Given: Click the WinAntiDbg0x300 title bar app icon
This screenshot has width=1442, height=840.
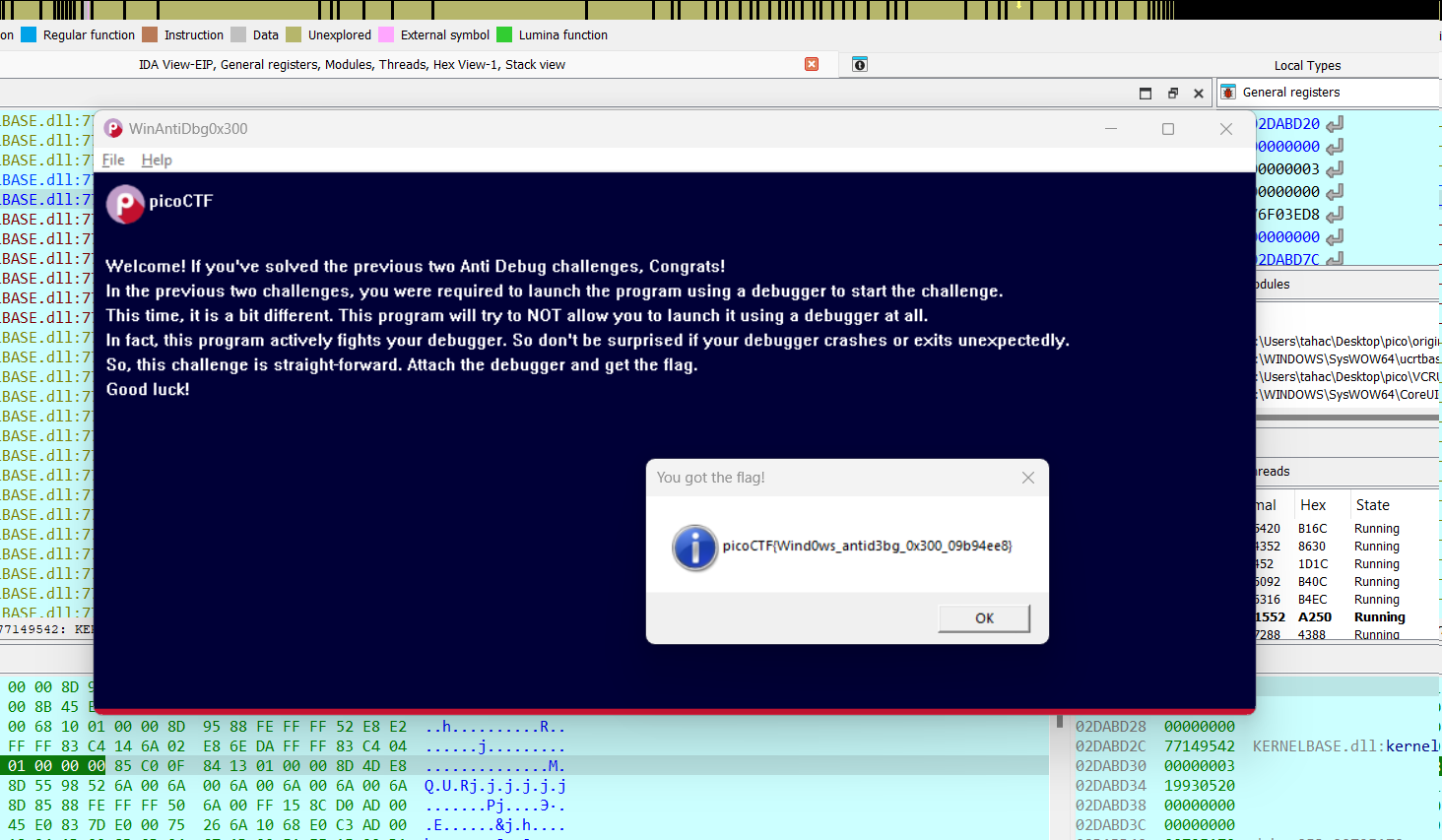Looking at the screenshot, I should coord(113,129).
